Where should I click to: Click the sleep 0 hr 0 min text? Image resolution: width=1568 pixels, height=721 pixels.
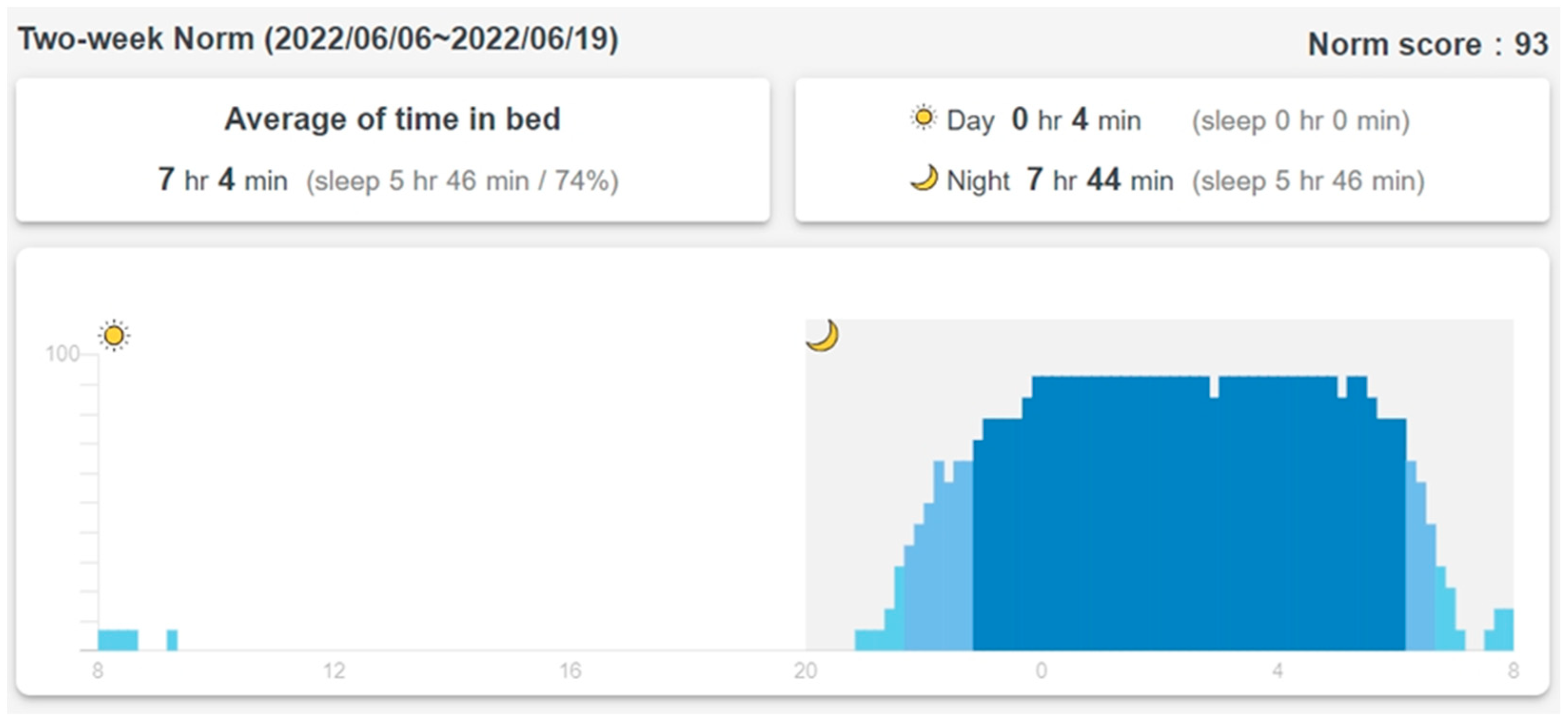[1300, 120]
